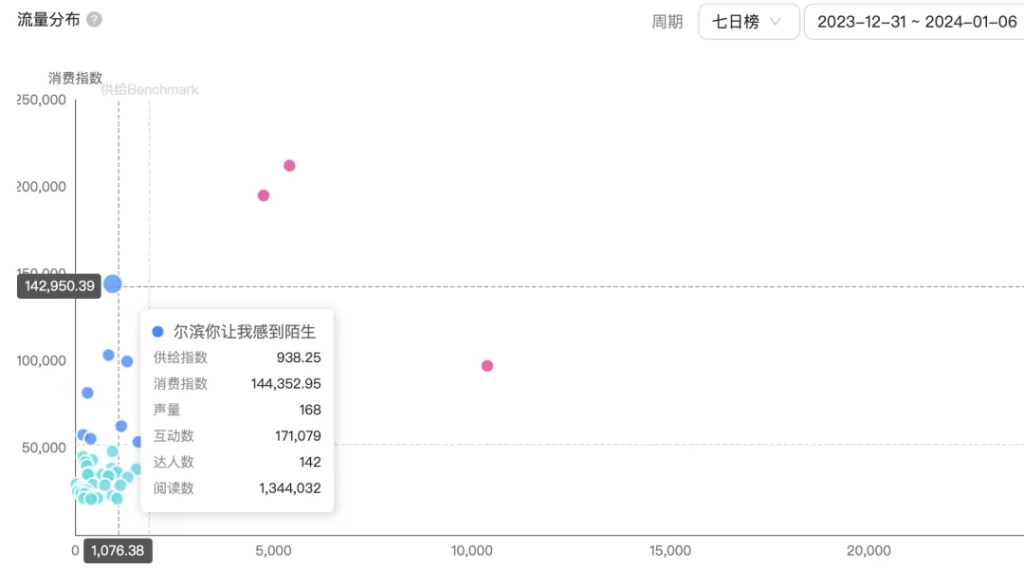
Task: Select the blue dot just above 100,000
Action: click(108, 355)
